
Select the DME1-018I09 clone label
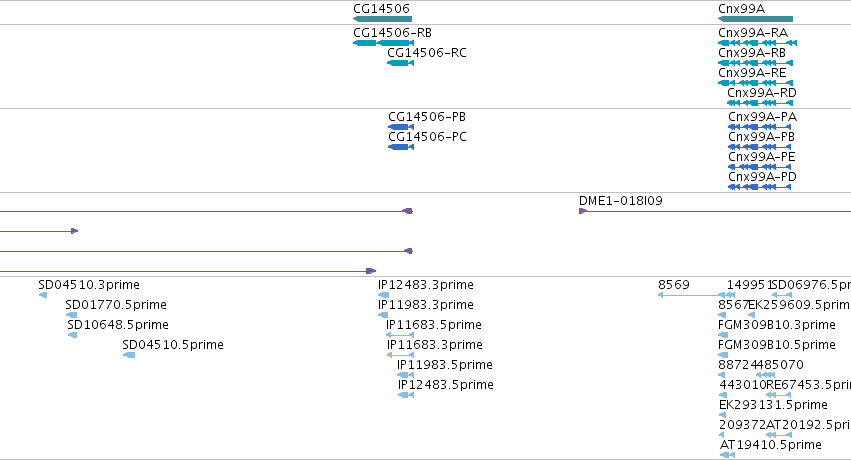point(620,201)
